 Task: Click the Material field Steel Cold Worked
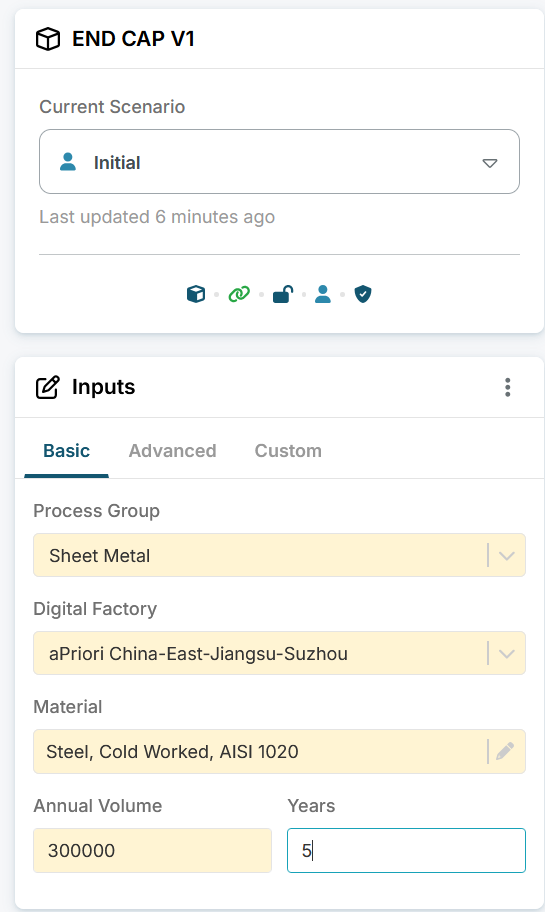(260, 751)
